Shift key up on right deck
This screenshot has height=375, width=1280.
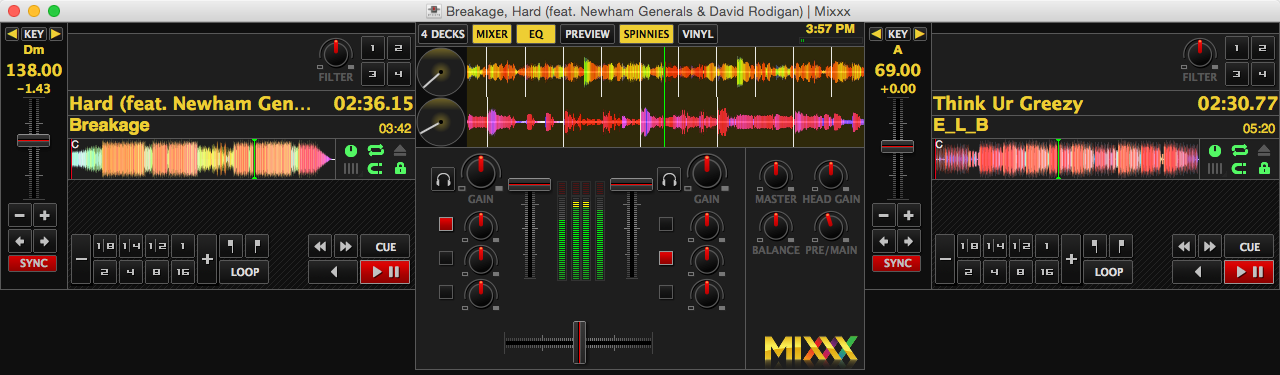920,34
